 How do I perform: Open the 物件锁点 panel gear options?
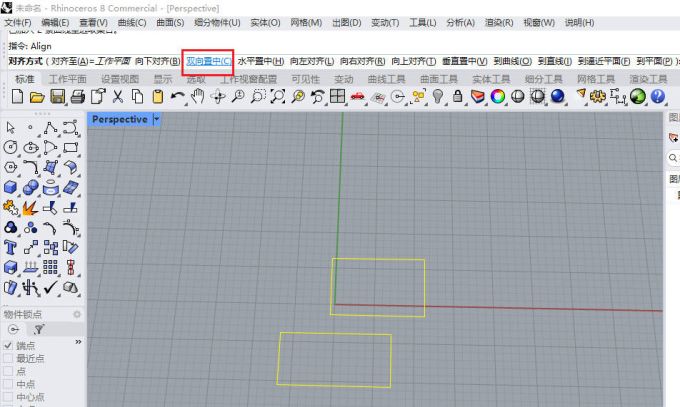tap(77, 314)
